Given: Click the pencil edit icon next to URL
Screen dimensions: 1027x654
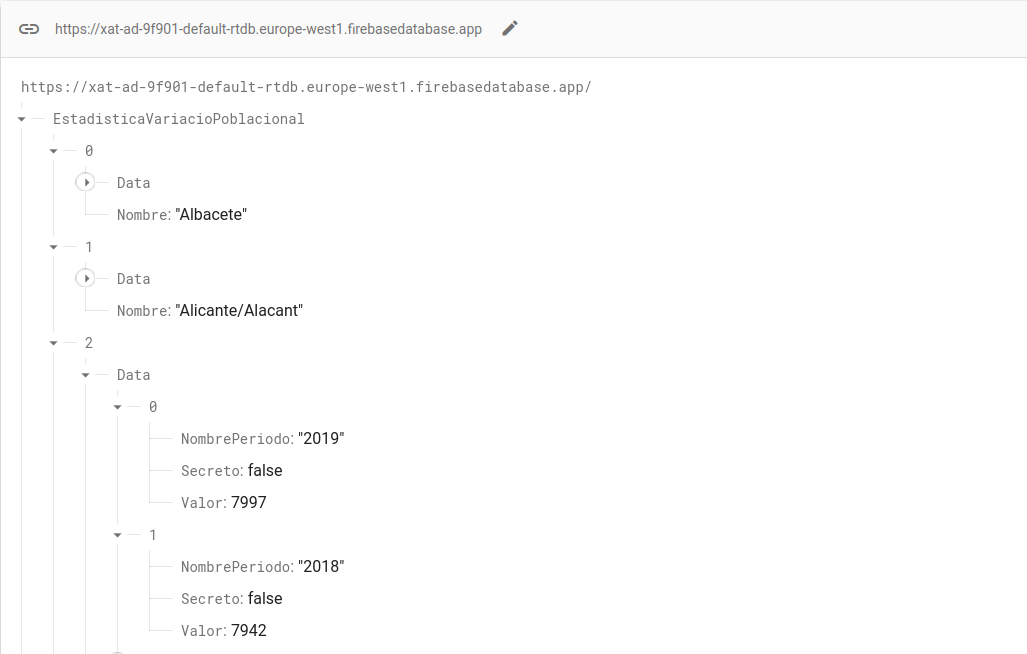Looking at the screenshot, I should click(510, 29).
